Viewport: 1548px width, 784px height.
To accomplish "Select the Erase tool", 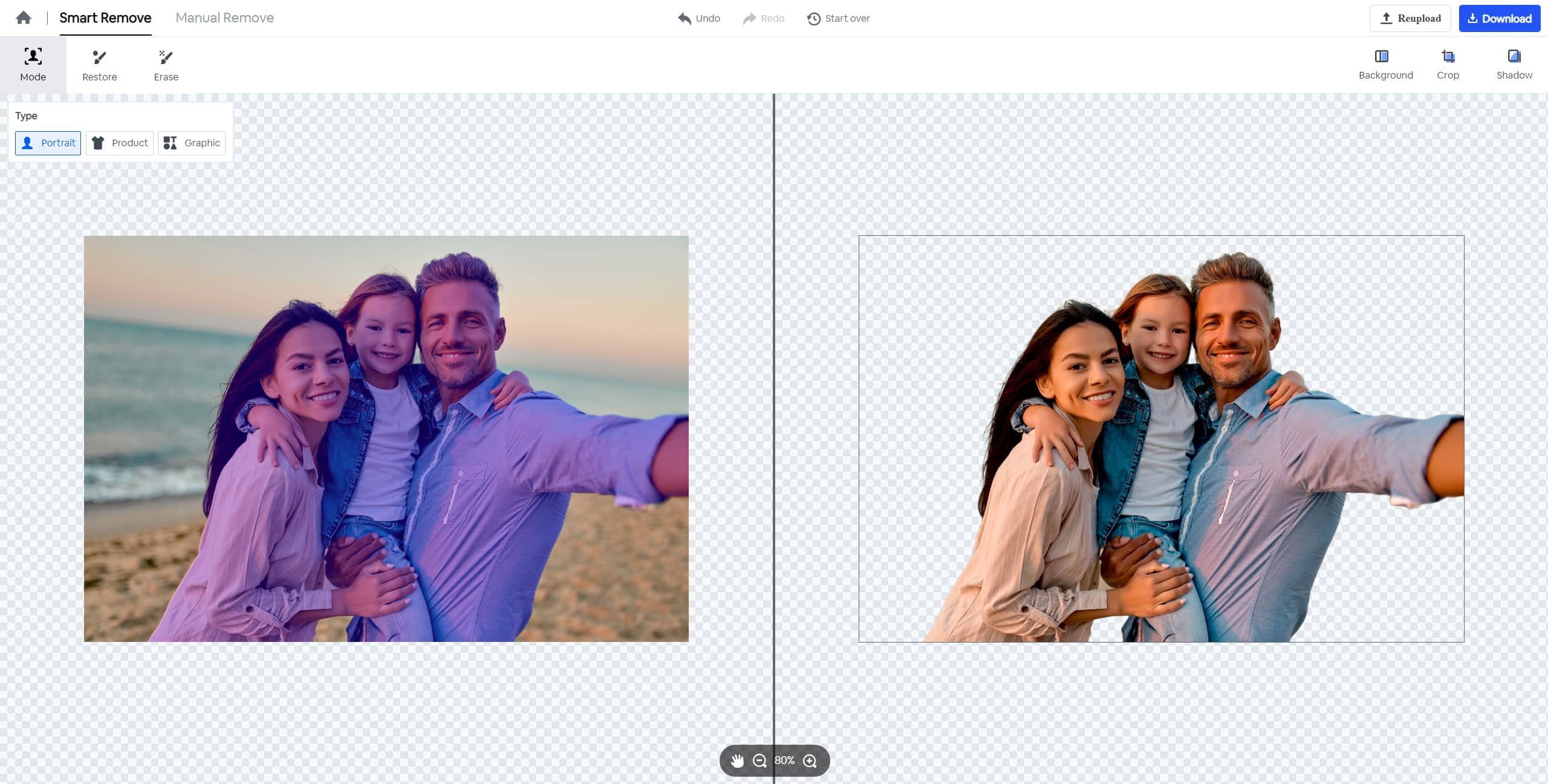I will point(165,64).
